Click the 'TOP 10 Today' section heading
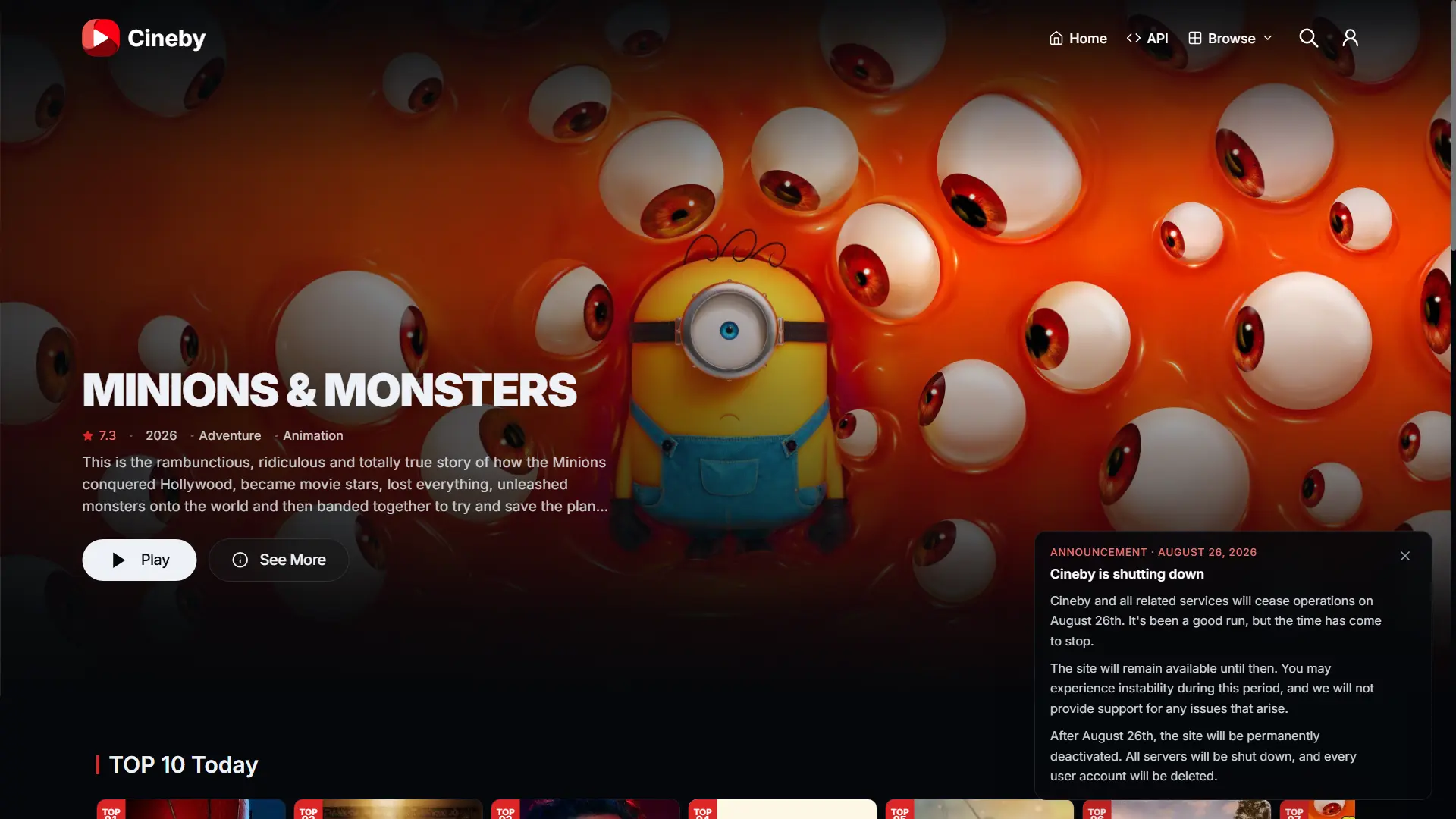This screenshot has width=1456, height=819. click(x=184, y=764)
